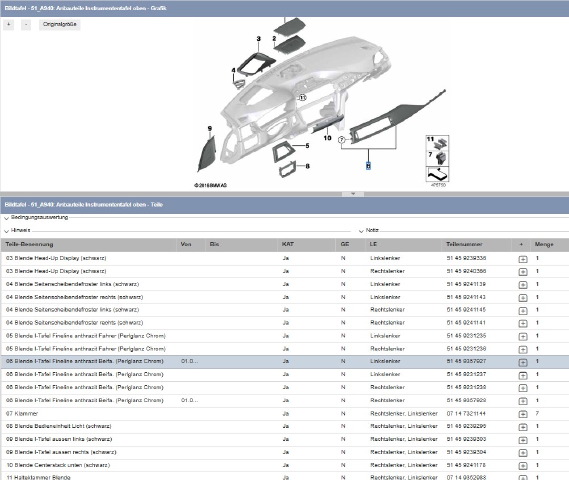
Task: Expand the Notiz section
Action: pos(361,231)
